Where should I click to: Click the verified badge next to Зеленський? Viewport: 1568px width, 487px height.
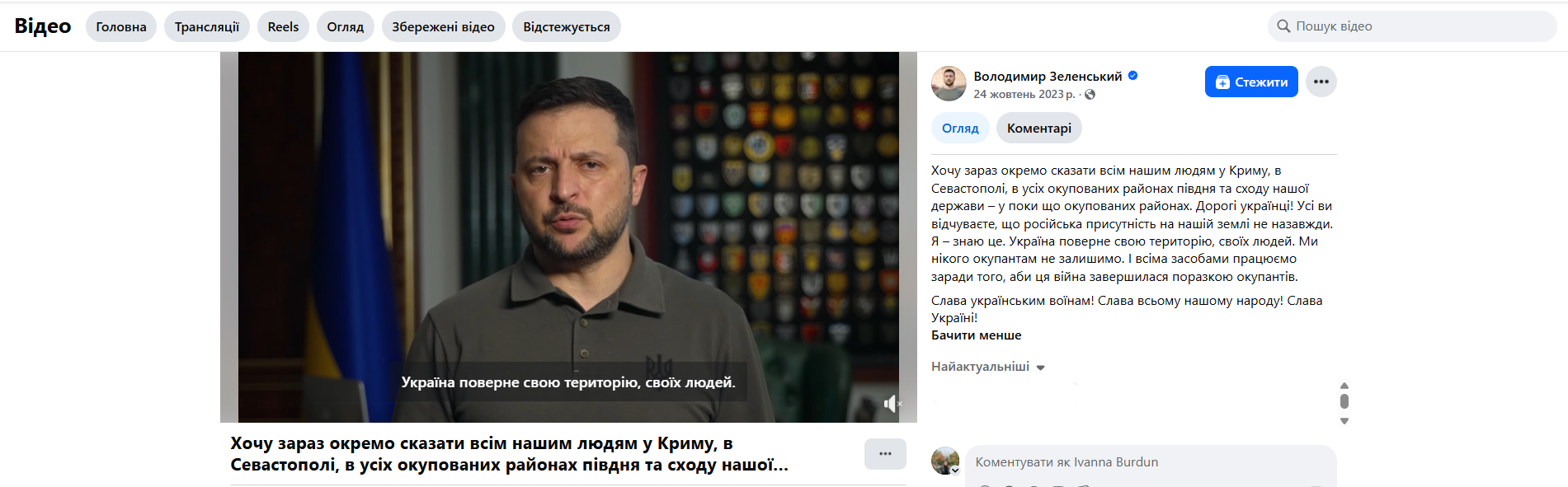click(1132, 76)
